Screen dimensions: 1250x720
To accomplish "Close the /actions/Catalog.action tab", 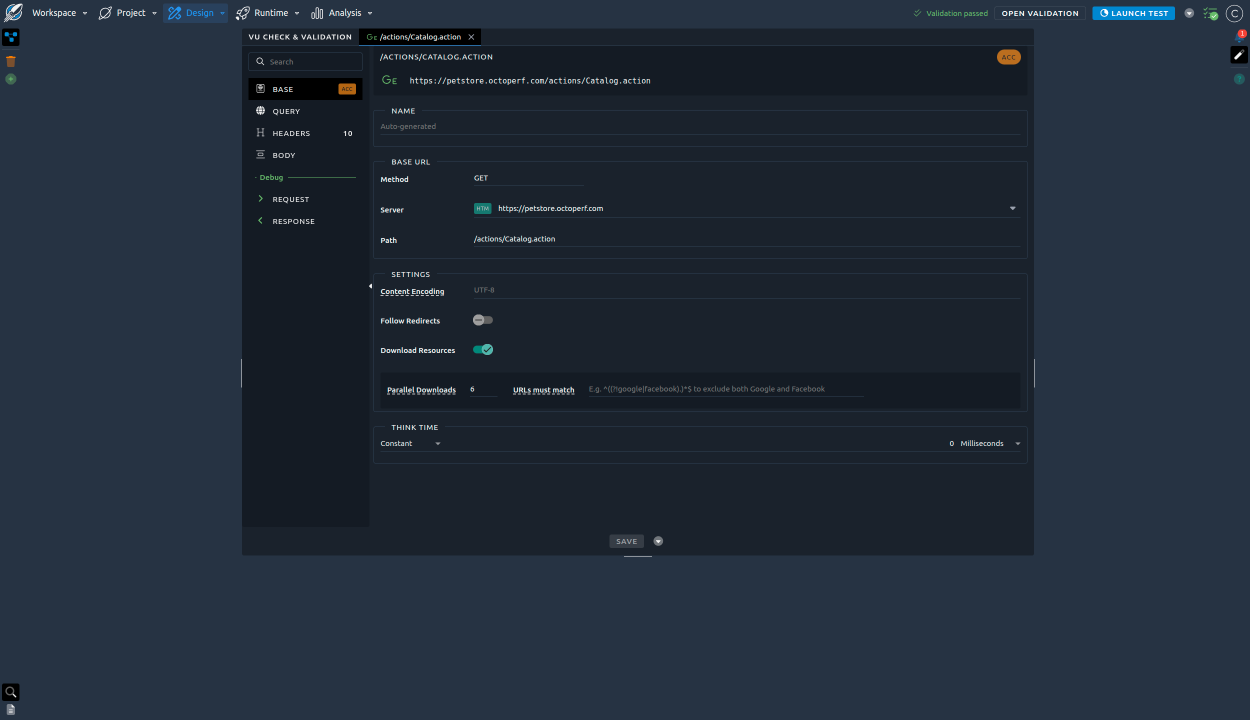I will click(x=471, y=37).
